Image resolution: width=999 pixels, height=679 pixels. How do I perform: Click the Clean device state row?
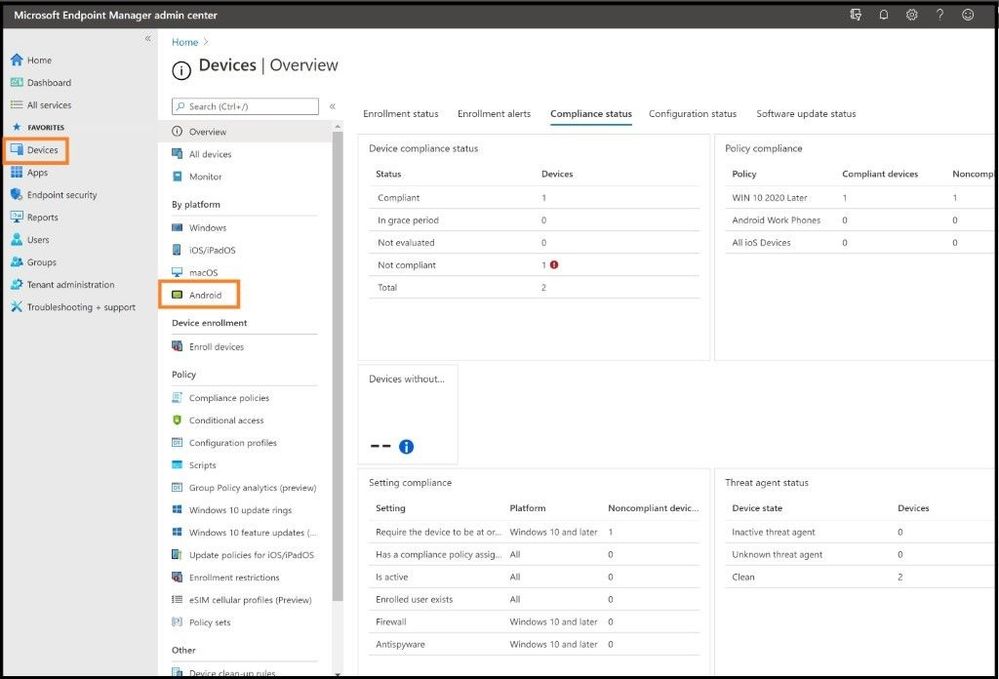[861, 577]
